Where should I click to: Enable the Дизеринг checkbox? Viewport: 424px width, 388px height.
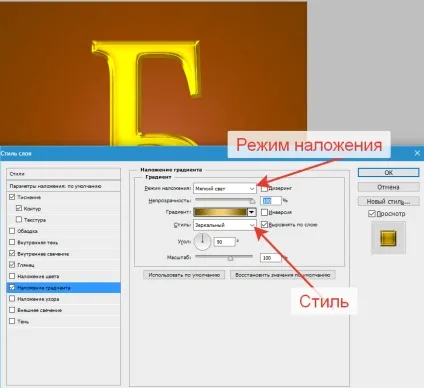(264, 188)
